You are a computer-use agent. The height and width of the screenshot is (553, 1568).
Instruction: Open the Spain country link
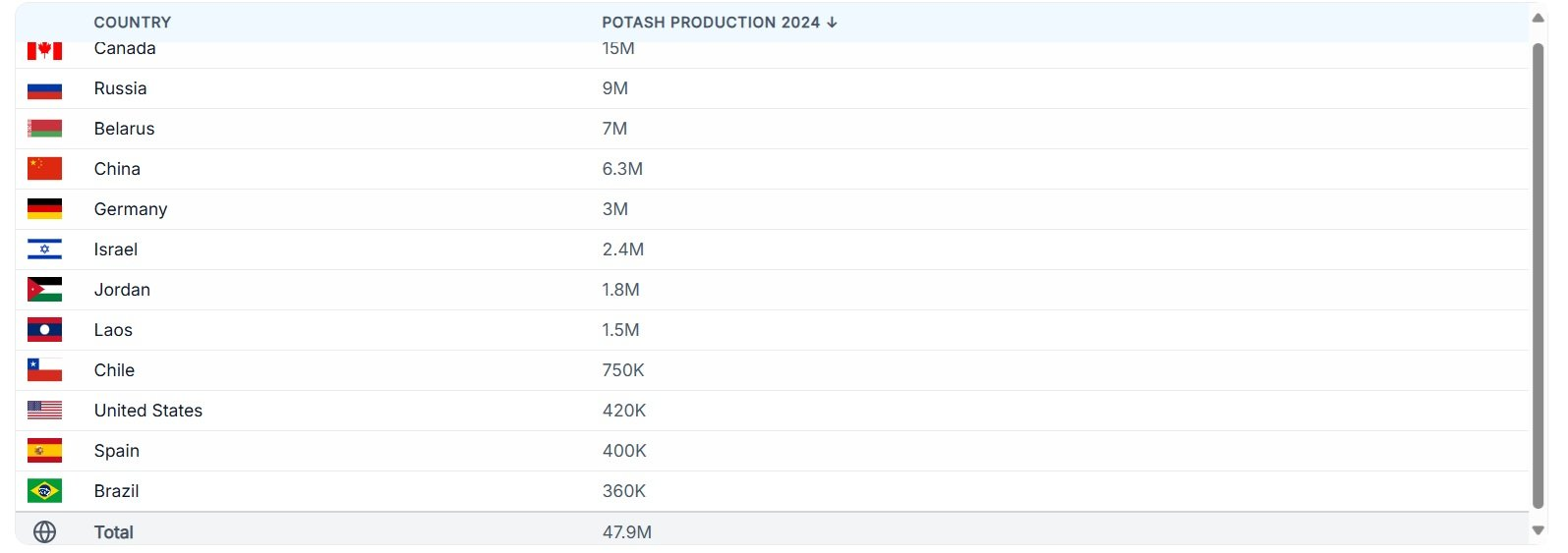pos(117,451)
